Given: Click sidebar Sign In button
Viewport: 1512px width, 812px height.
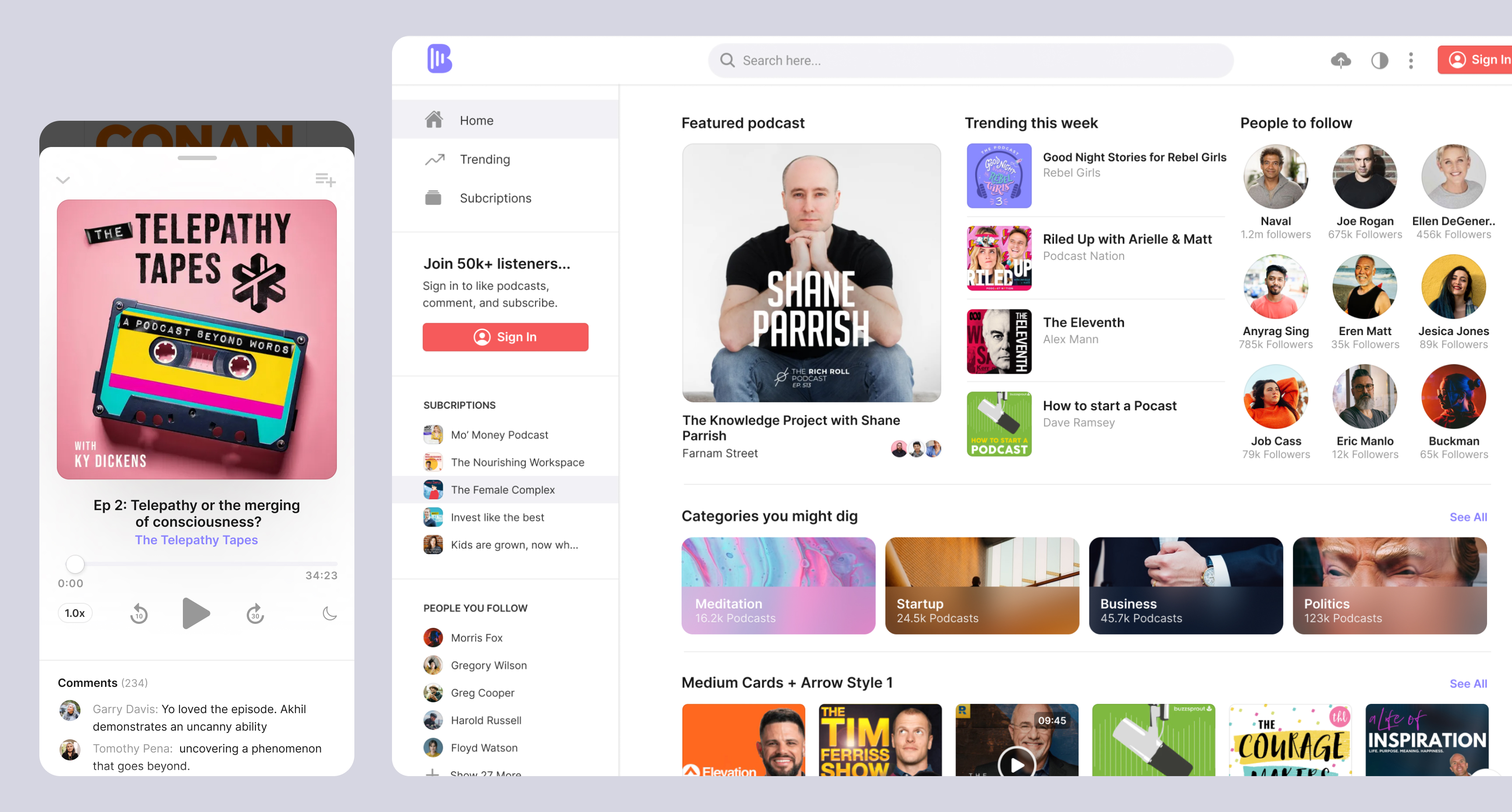Looking at the screenshot, I should coord(505,337).
